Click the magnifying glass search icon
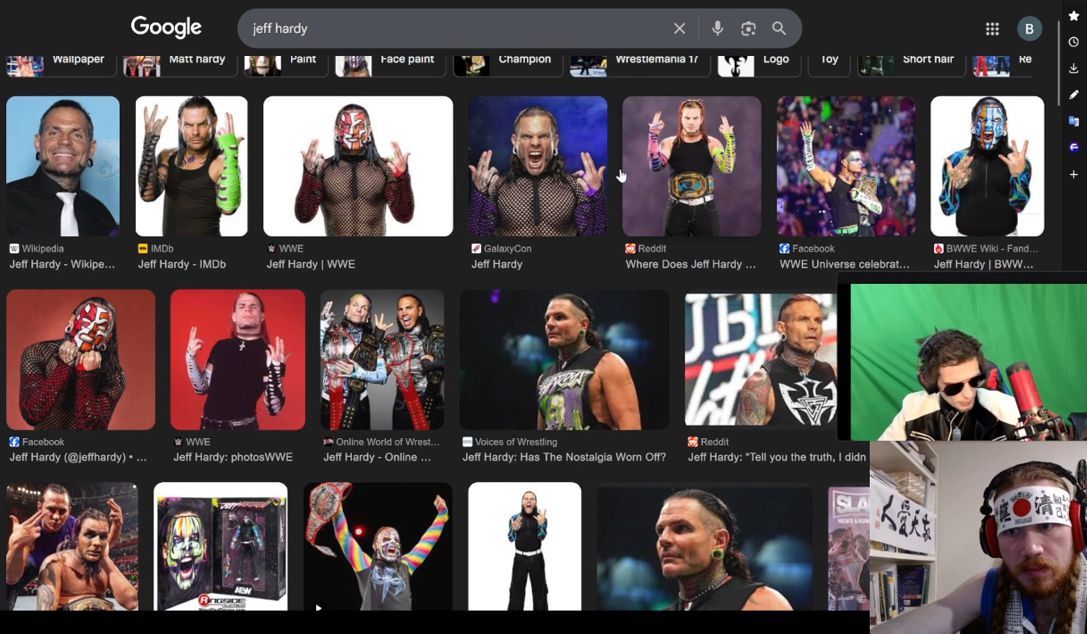The image size is (1087, 634). [779, 28]
